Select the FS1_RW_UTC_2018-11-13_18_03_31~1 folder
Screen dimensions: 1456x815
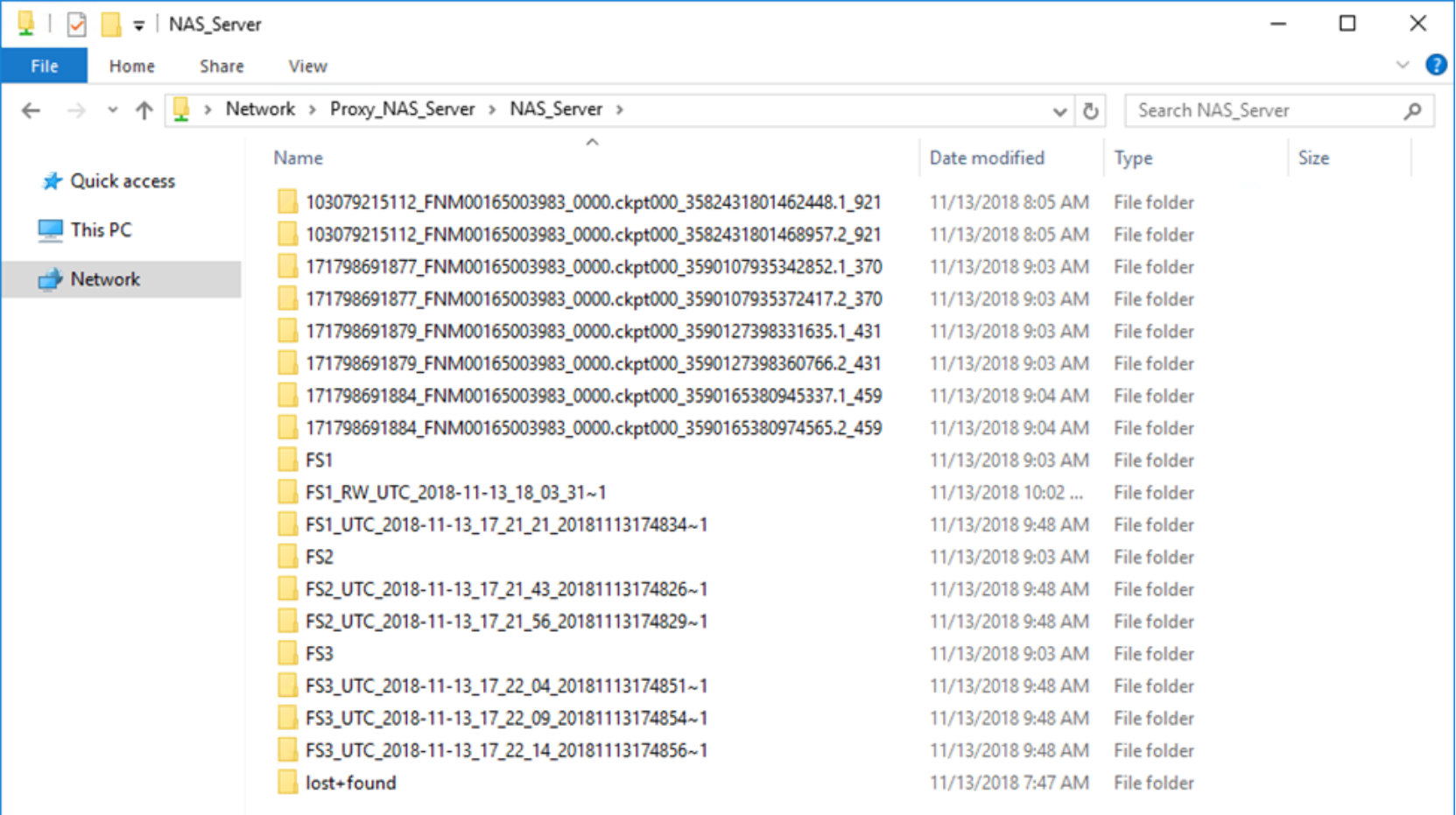tap(455, 493)
